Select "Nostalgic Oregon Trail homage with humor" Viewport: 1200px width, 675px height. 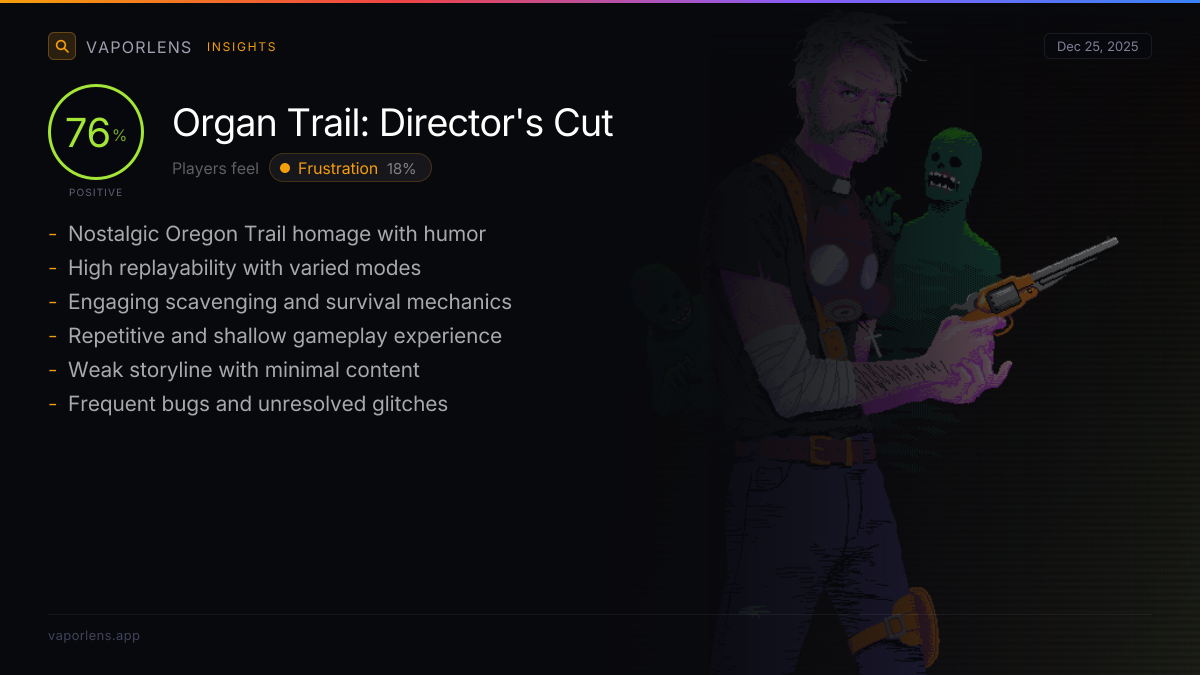pyautogui.click(x=277, y=234)
